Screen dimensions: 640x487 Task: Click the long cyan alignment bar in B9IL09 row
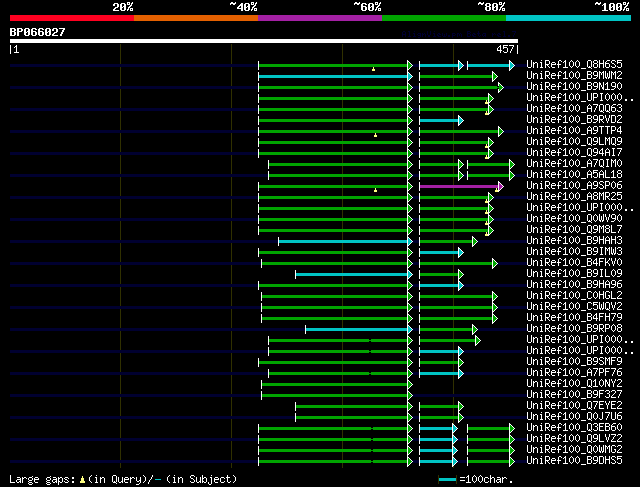(x=354, y=275)
